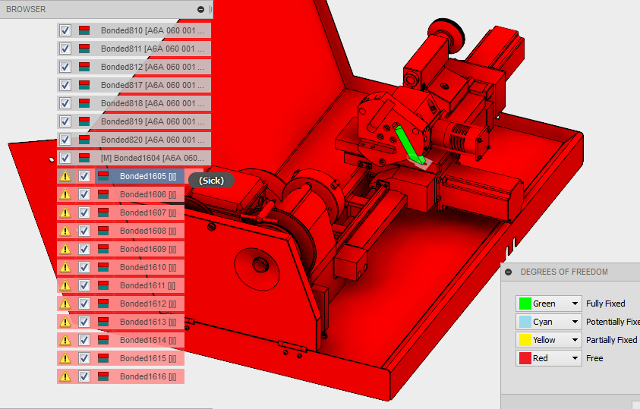Click the Bonded820 contact label
Viewport: 640px width, 409px height.
[152, 140]
